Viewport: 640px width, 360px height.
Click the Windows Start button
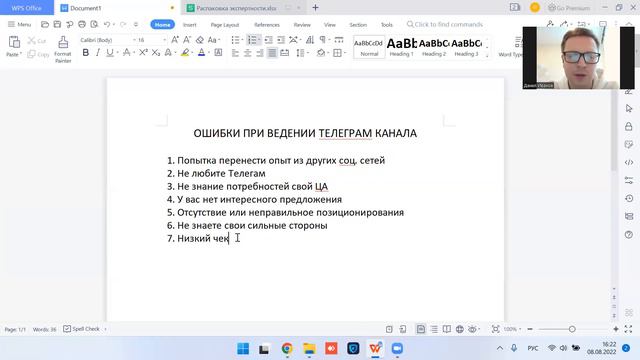pyautogui.click(x=243, y=349)
